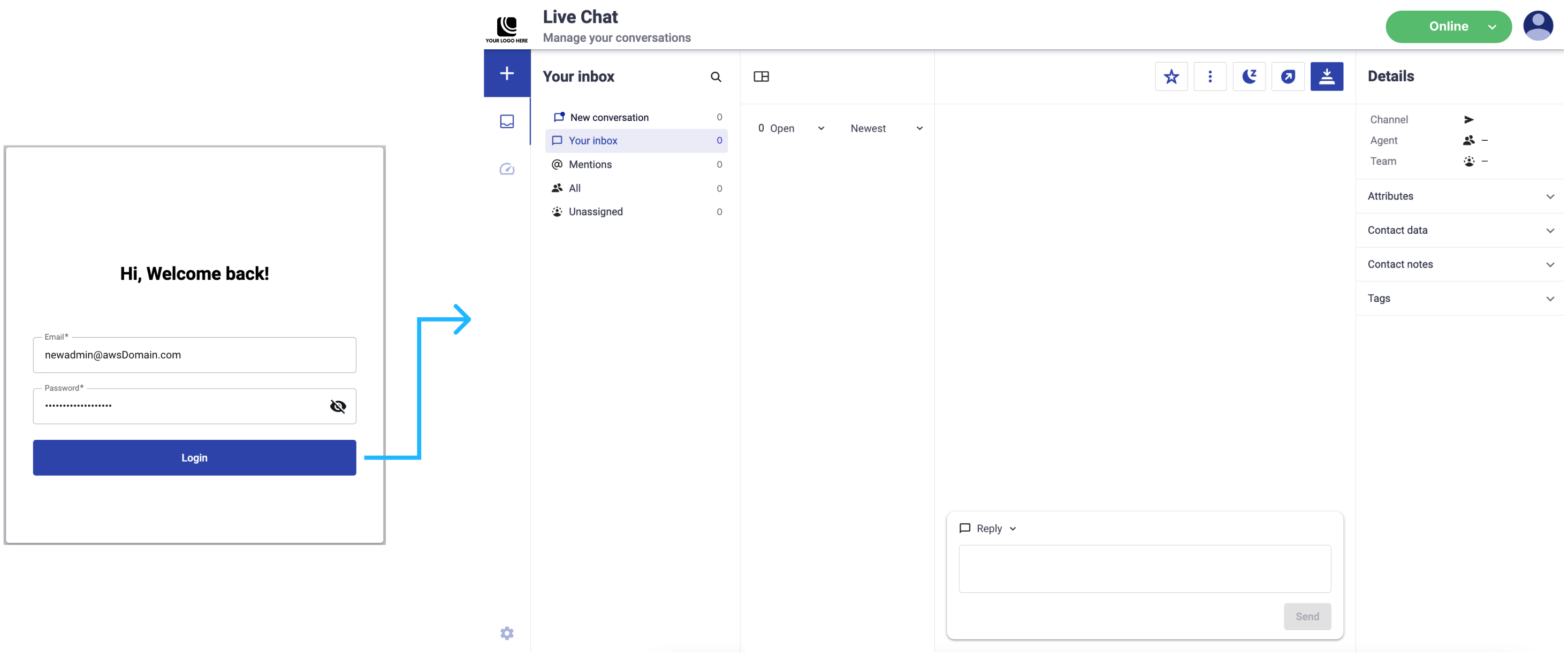
Task: Click into the Email input field
Action: [x=195, y=355]
